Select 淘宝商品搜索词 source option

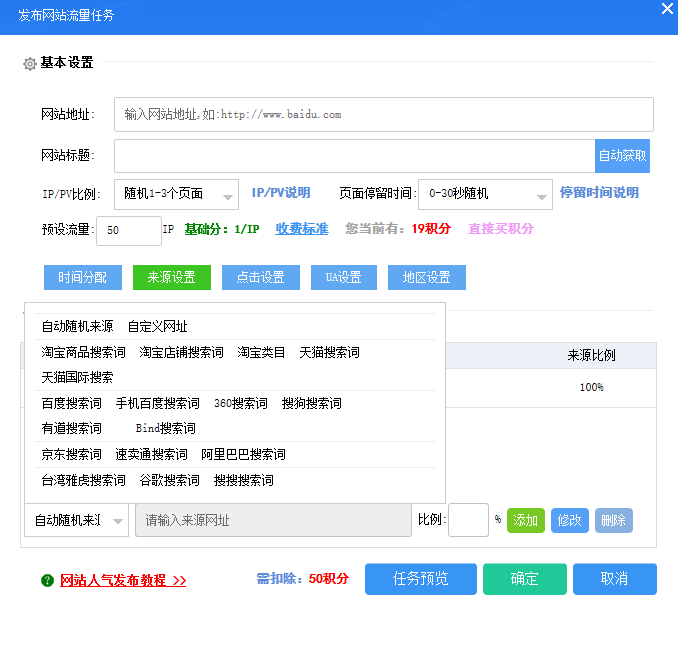pyautogui.click(x=83, y=352)
